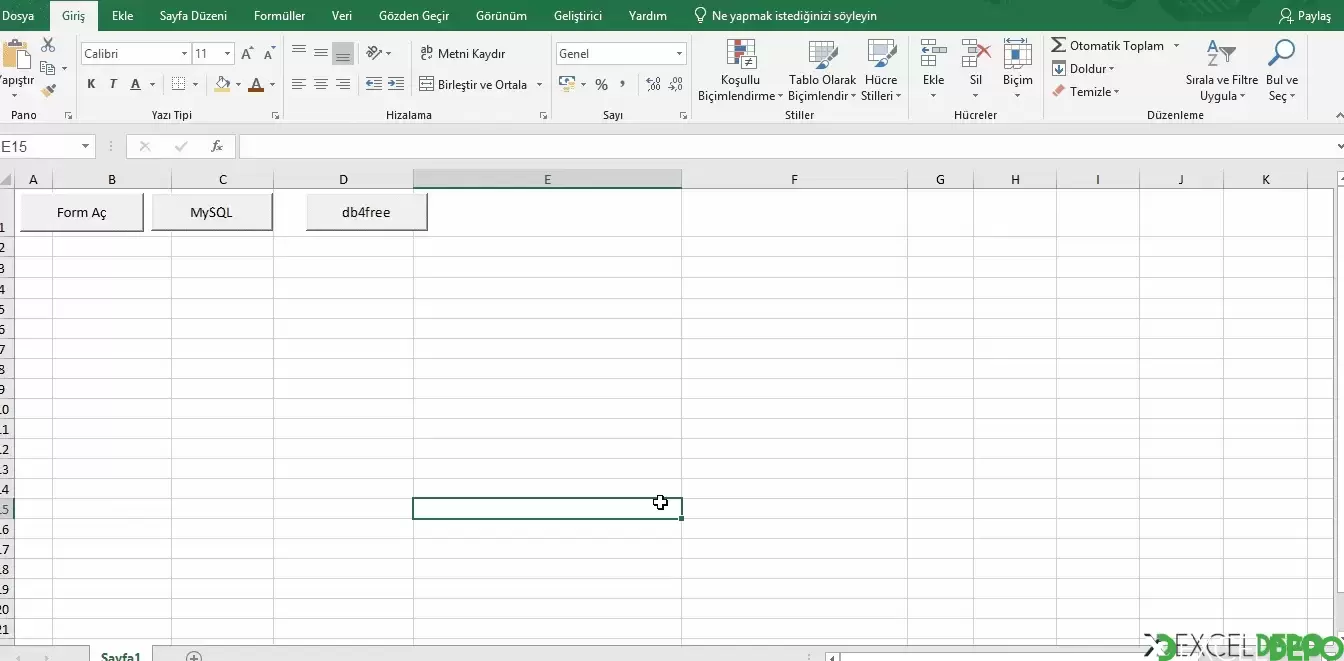Open Temizle clear menu
This screenshot has height=661, width=1344.
coord(1086,92)
